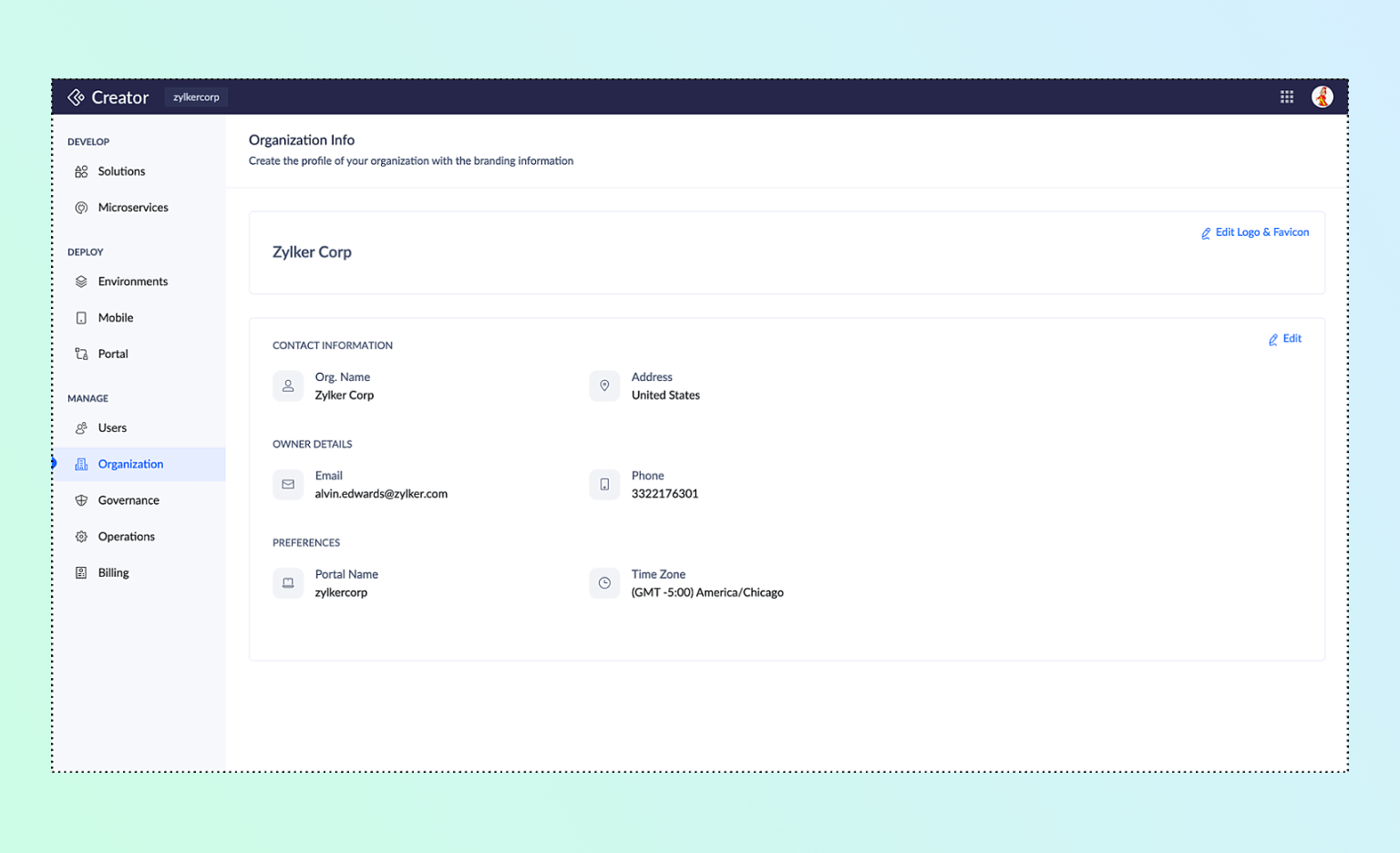The image size is (1400, 853).
Task: Click the DEVELOP sidebar heading
Action: pyautogui.click(x=88, y=142)
